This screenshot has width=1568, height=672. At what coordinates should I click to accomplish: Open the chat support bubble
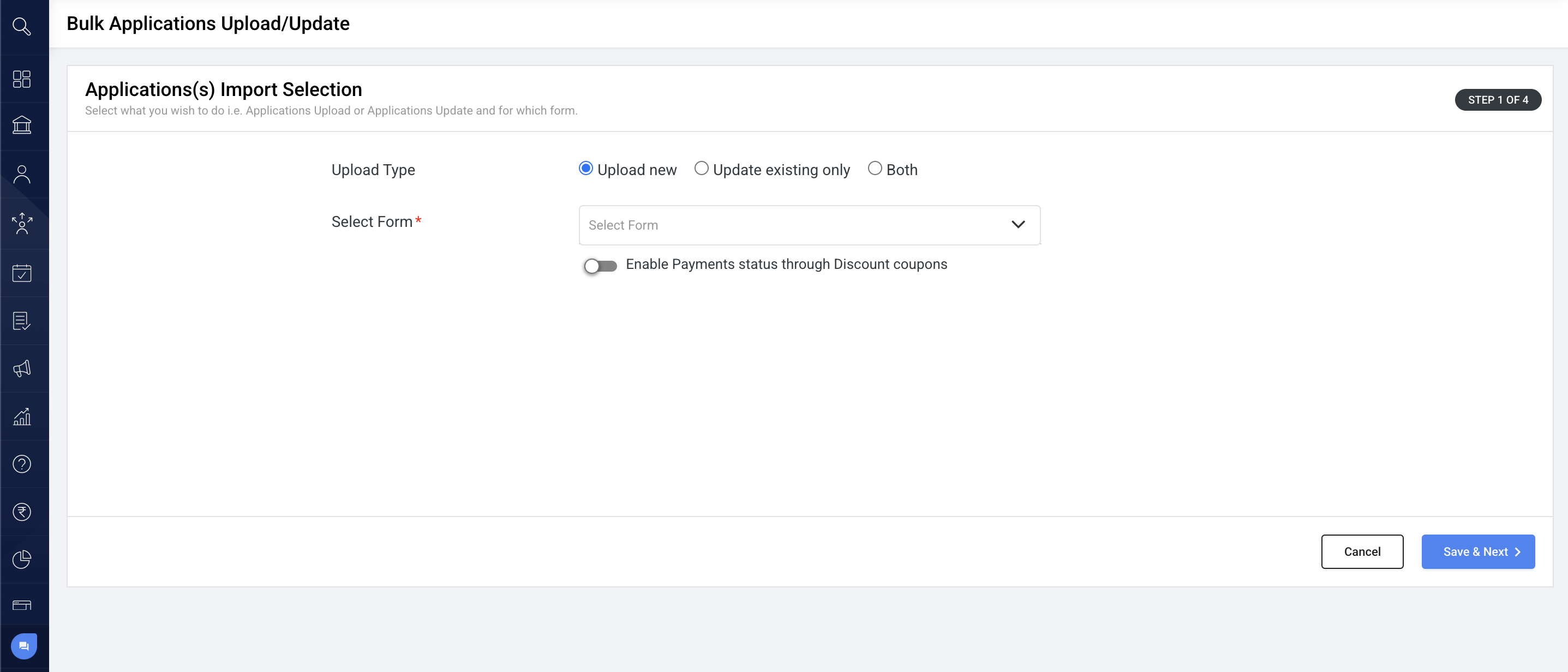[24, 646]
